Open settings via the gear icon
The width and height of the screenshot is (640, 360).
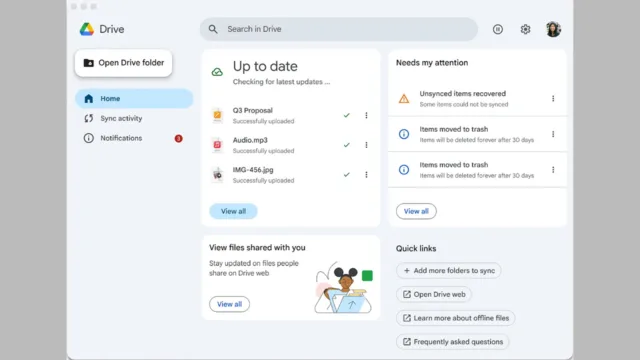click(525, 29)
